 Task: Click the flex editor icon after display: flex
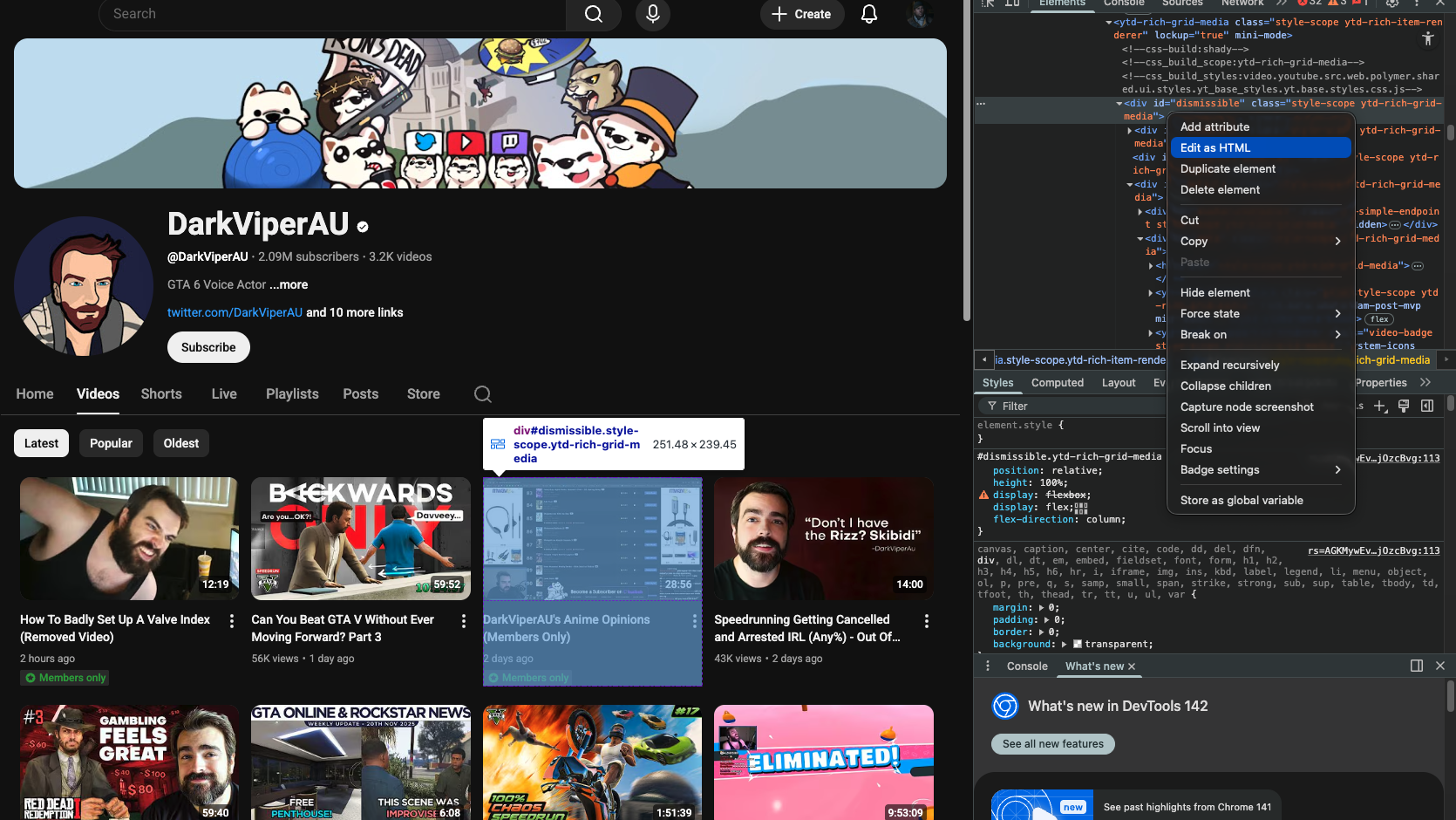click(1081, 508)
